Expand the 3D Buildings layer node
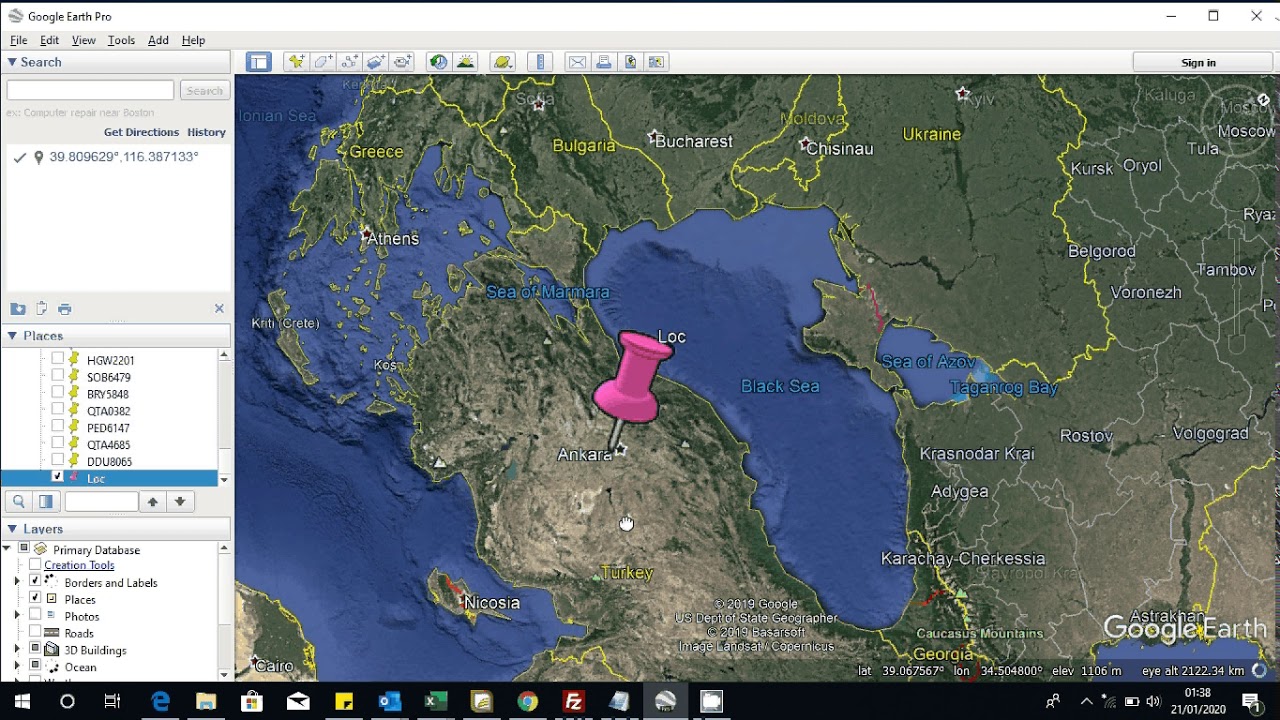This screenshot has height=720, width=1280. click(16, 649)
